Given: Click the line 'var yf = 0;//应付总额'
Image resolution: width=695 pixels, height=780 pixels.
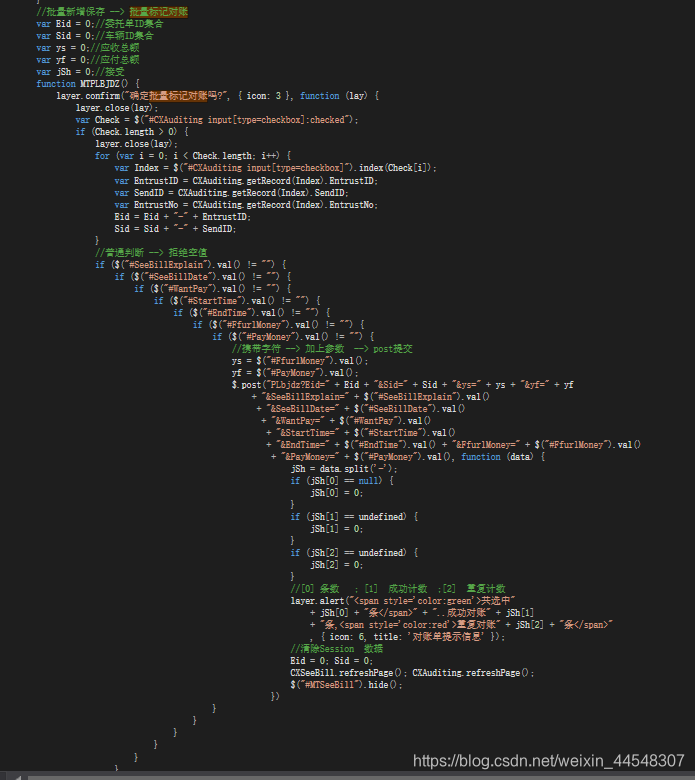Looking at the screenshot, I should point(88,60).
